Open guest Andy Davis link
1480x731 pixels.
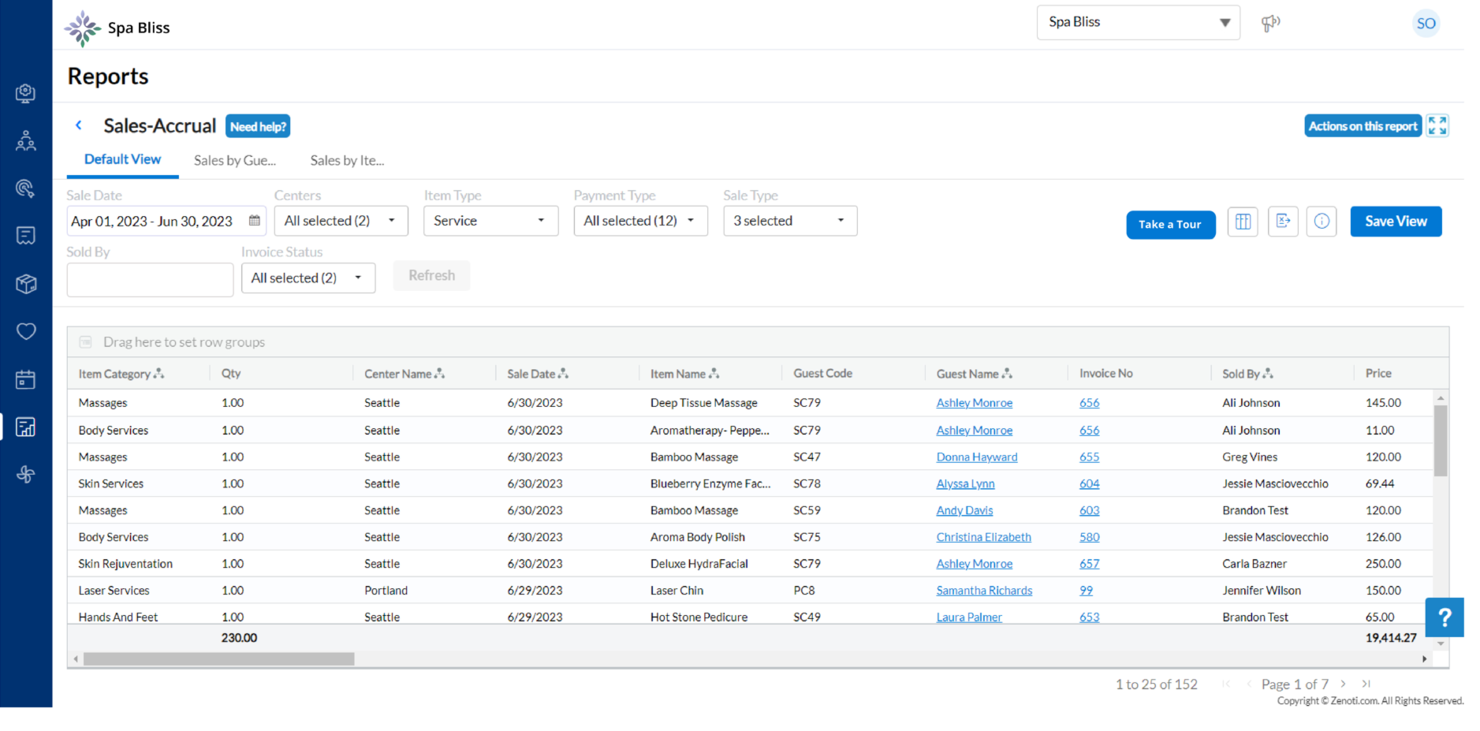(x=964, y=511)
